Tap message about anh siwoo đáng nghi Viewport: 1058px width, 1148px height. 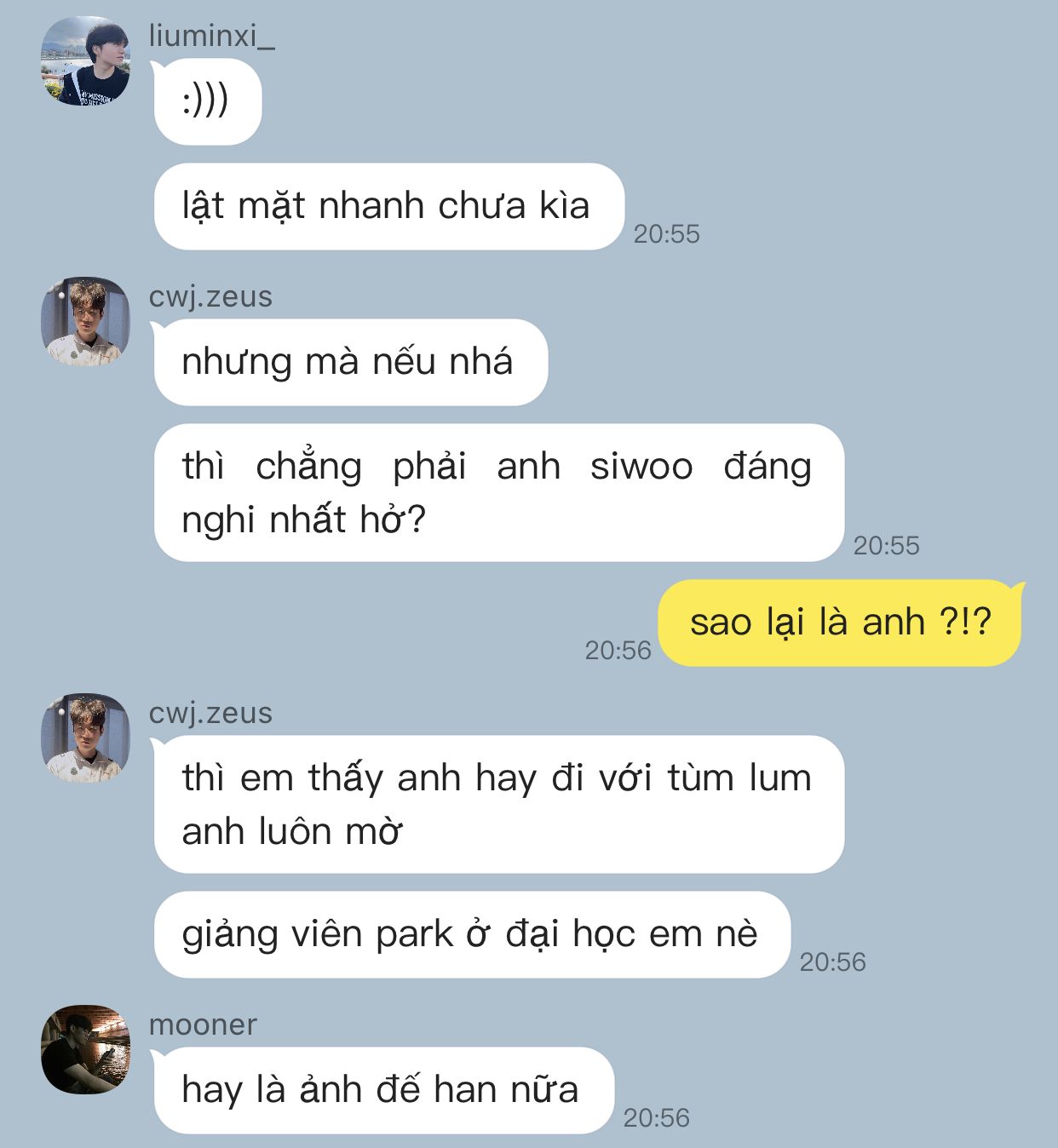pyautogui.click(x=498, y=492)
